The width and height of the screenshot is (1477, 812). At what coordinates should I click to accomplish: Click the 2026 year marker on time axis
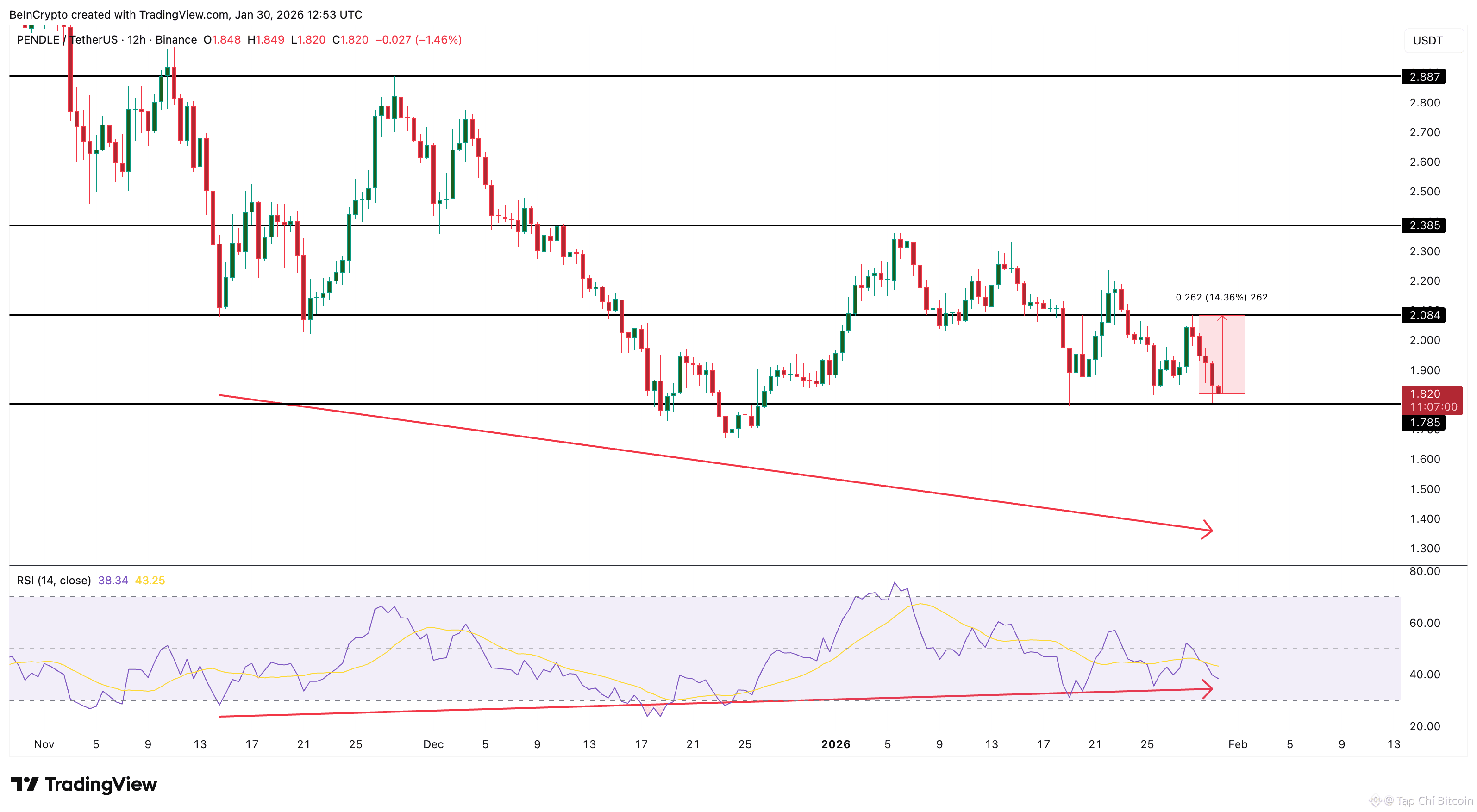point(835,744)
